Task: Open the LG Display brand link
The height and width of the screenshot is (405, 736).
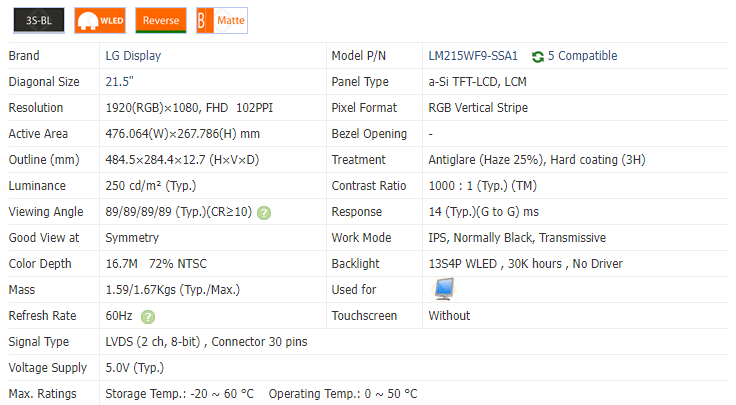Action: [133, 56]
